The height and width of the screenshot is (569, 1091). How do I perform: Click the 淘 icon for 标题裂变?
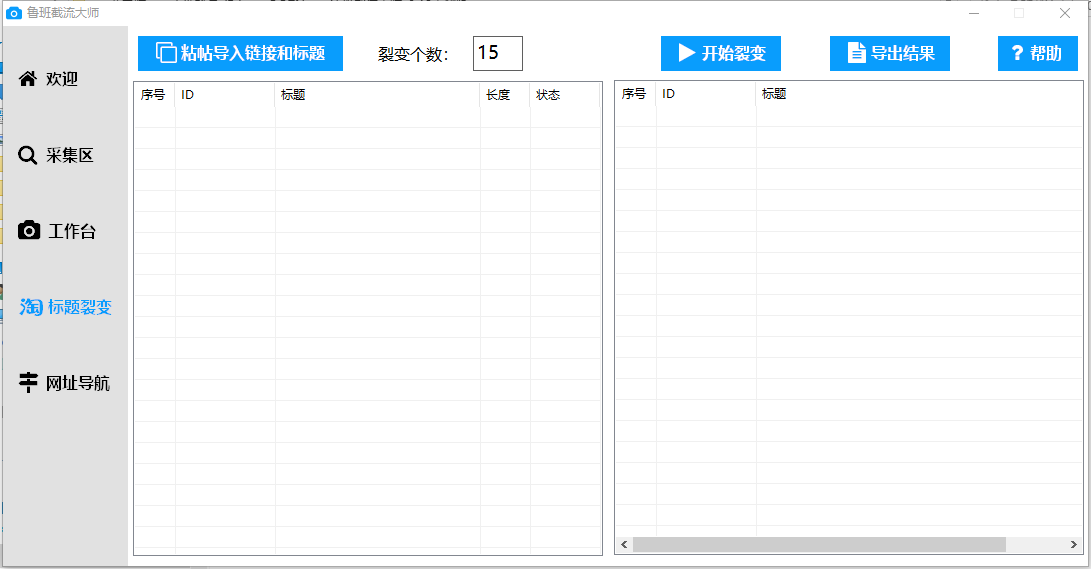coord(31,307)
